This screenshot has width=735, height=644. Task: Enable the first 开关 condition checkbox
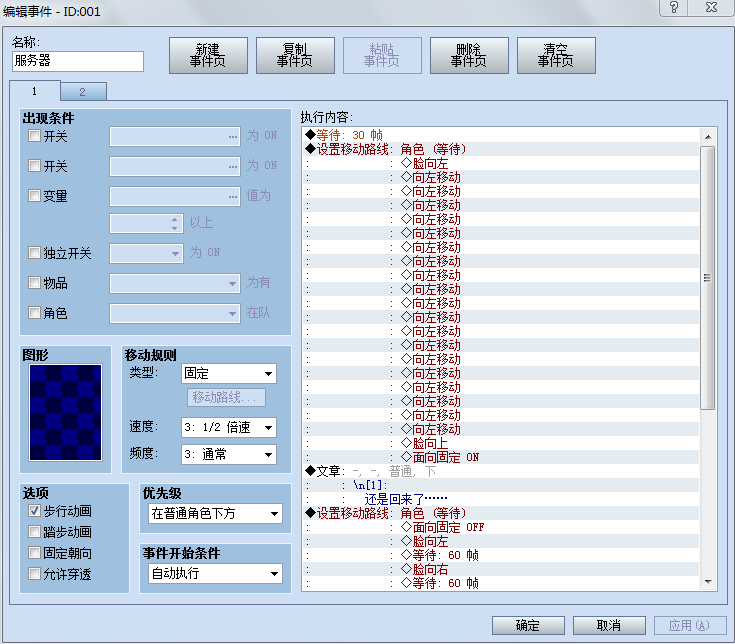point(34,136)
